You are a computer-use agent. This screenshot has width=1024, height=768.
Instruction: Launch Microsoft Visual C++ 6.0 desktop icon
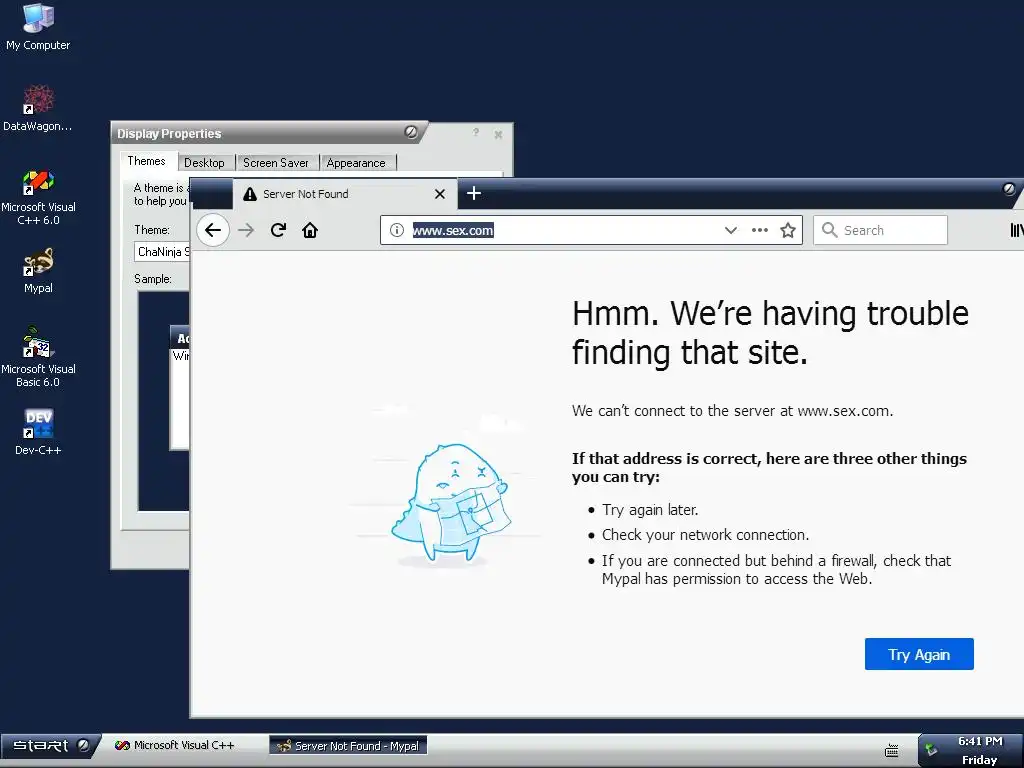click(38, 197)
